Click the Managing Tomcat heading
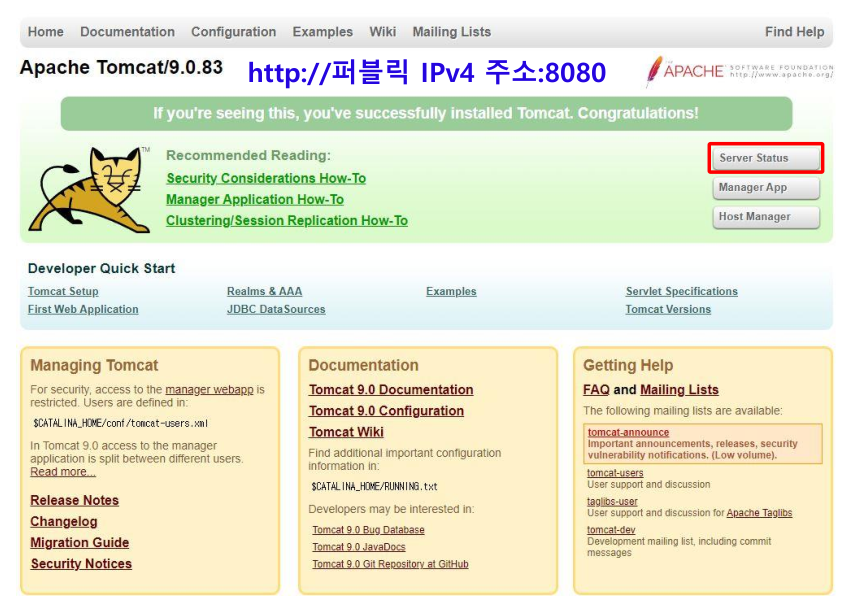This screenshot has width=863, height=596. (94, 365)
